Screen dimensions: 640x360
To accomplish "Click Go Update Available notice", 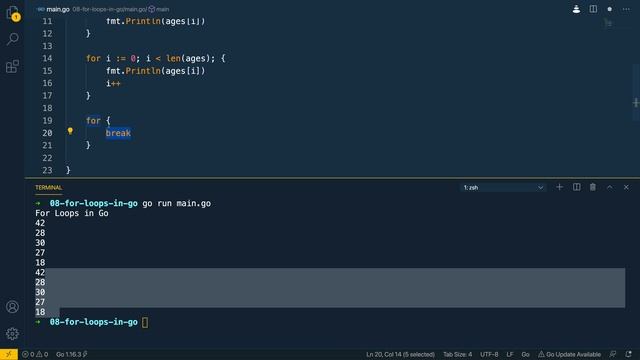I will 569,354.
